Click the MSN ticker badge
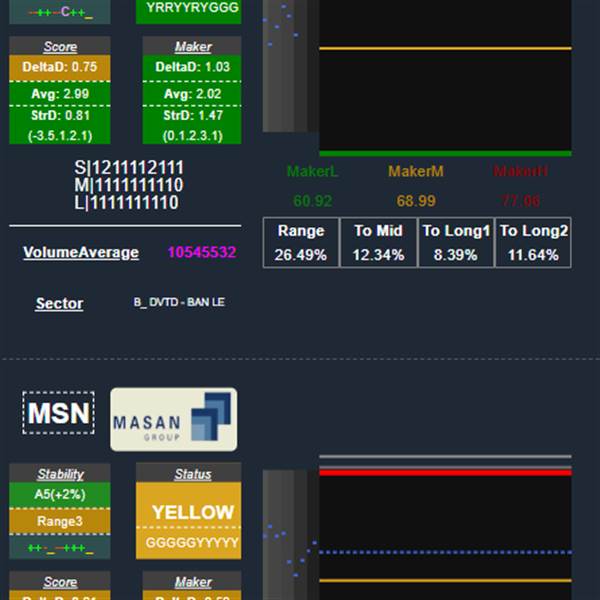Screen dimensions: 600x600 tap(59, 413)
